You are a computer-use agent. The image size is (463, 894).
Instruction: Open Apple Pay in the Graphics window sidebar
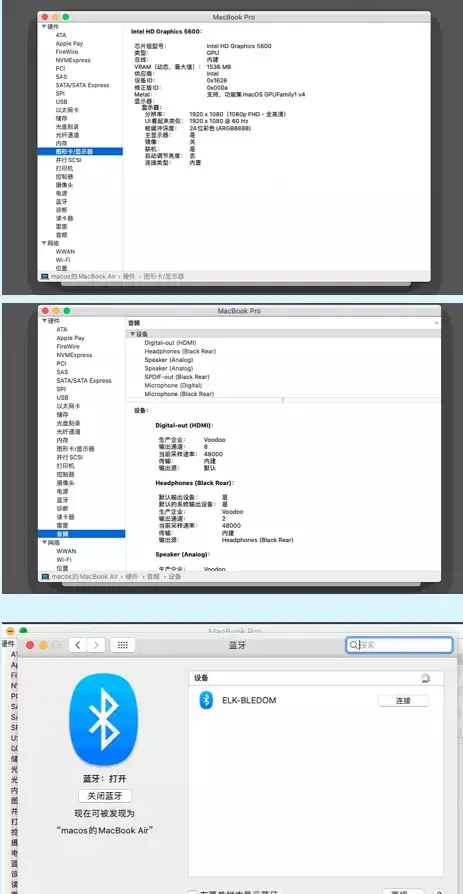point(69,43)
